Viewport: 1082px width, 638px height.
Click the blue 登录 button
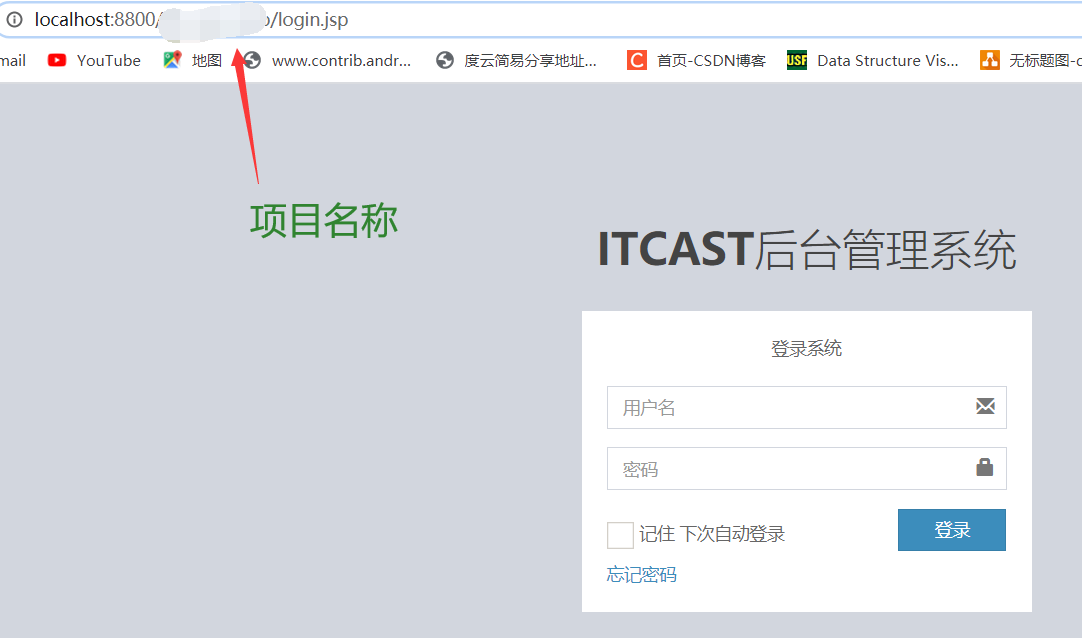(x=952, y=530)
